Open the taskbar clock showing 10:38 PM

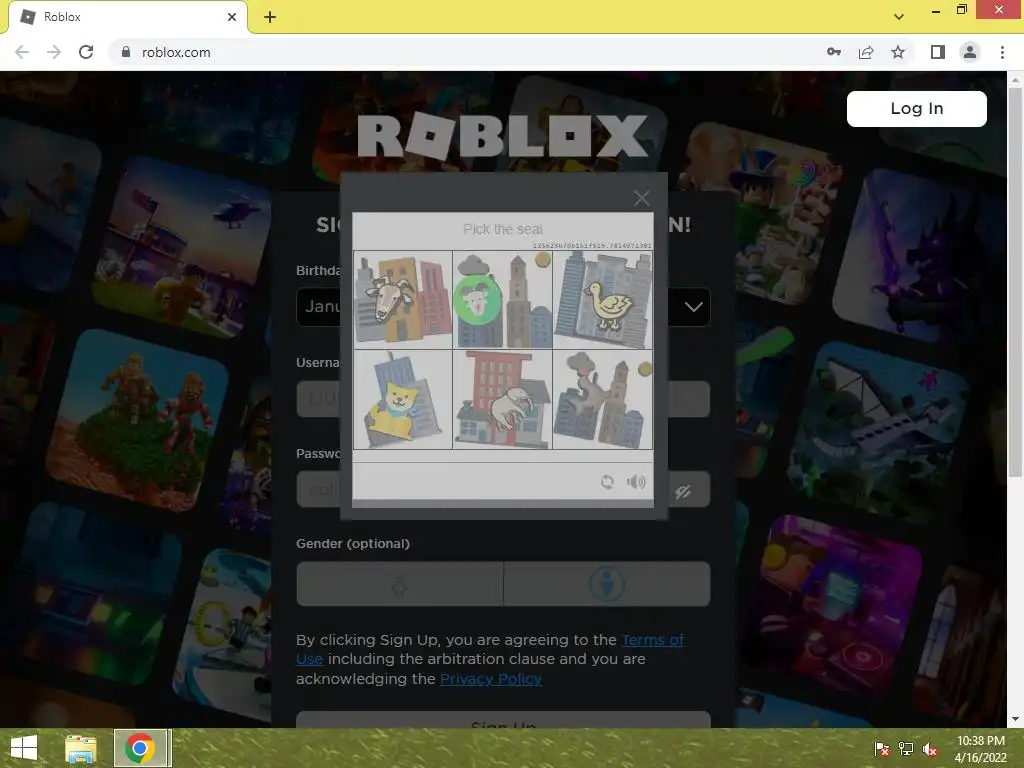click(x=981, y=749)
